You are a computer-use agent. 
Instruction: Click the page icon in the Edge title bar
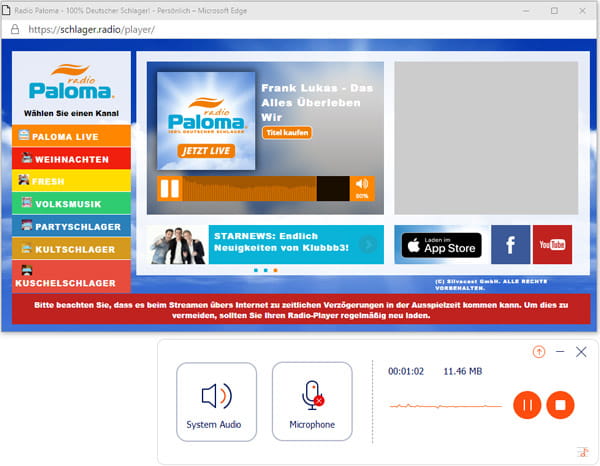click(6, 10)
